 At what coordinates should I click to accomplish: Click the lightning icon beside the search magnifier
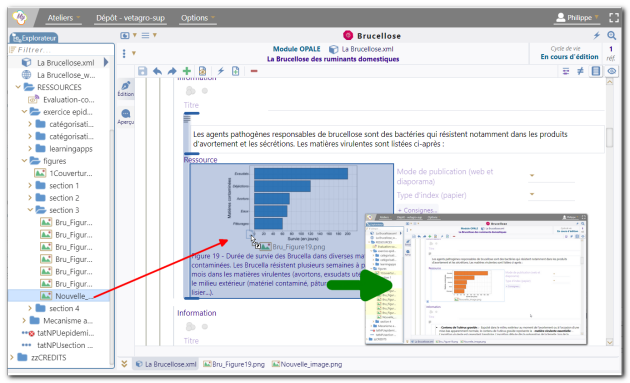coord(597,35)
